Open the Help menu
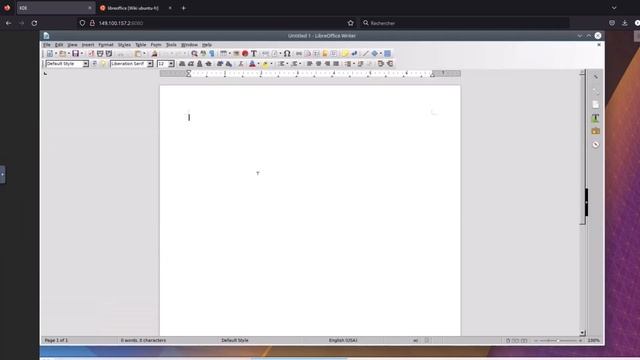The height and width of the screenshot is (360, 640). [207, 45]
